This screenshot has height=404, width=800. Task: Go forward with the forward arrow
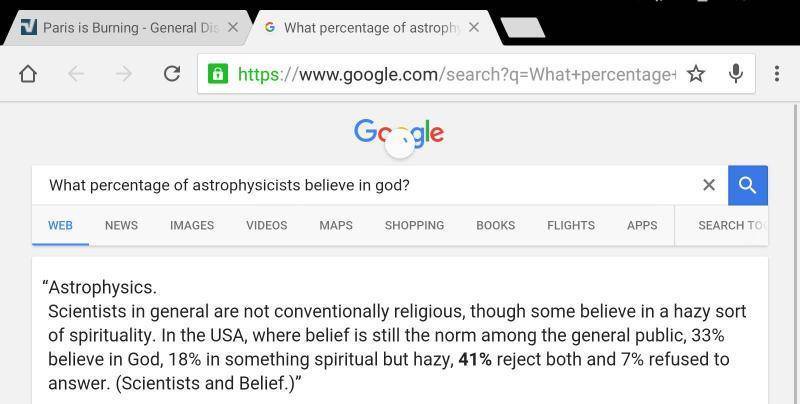[123, 74]
